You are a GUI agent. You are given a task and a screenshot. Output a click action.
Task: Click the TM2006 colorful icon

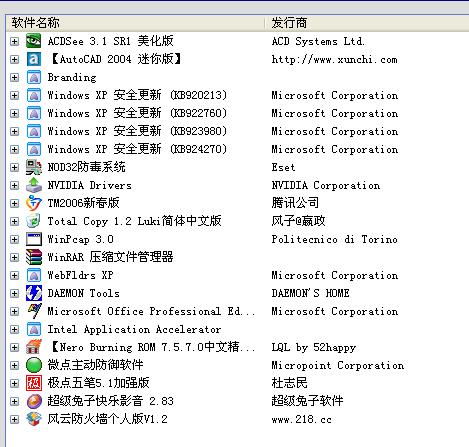pyautogui.click(x=34, y=203)
